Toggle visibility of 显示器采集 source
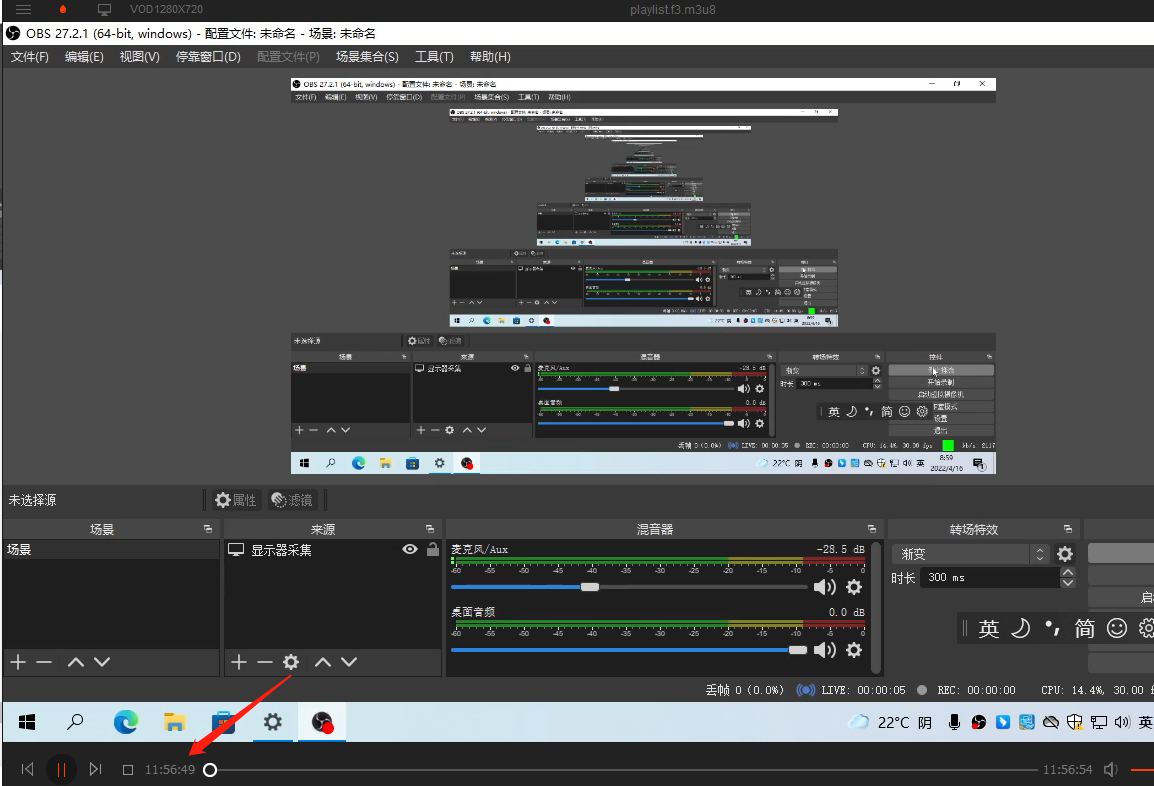 (x=410, y=549)
